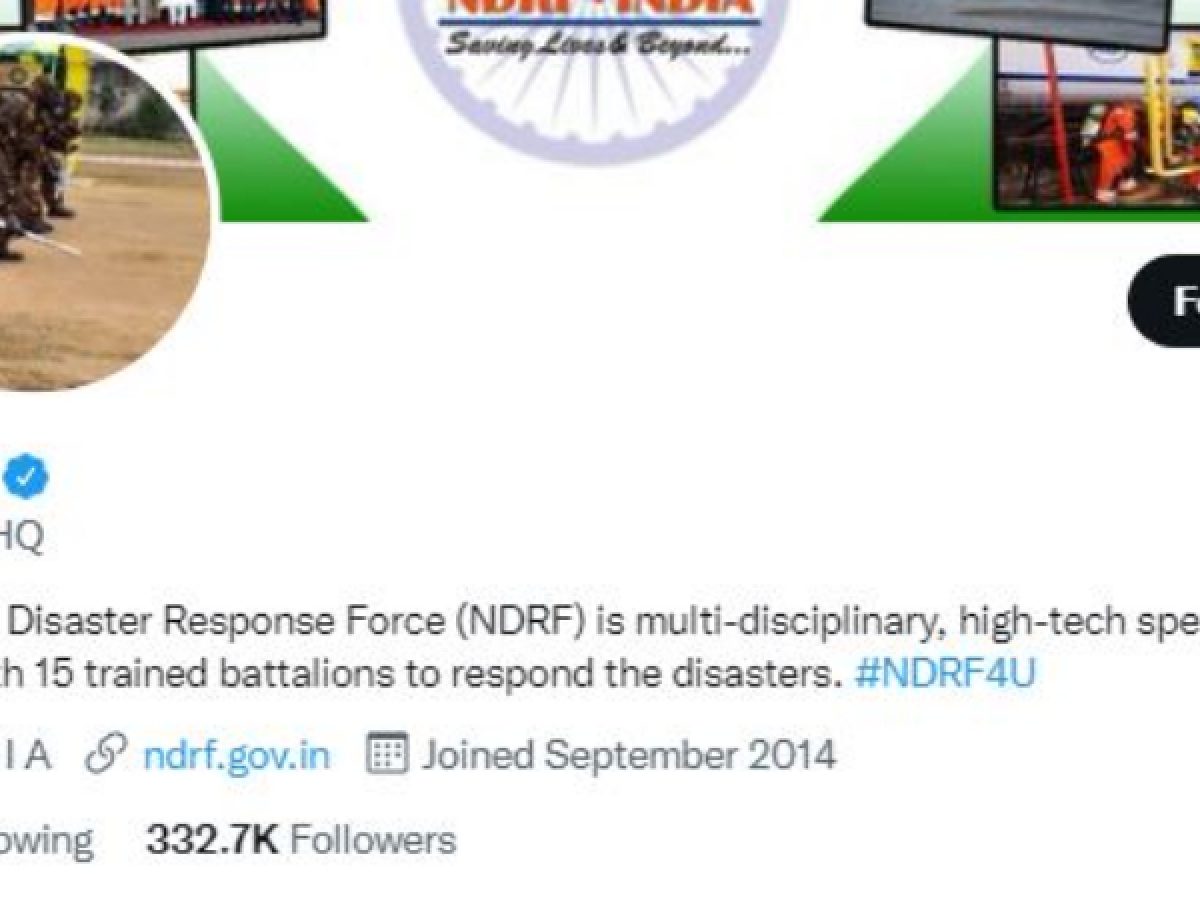Click the HQ account handle text
This screenshot has height=900, width=1200.
tap(22, 537)
